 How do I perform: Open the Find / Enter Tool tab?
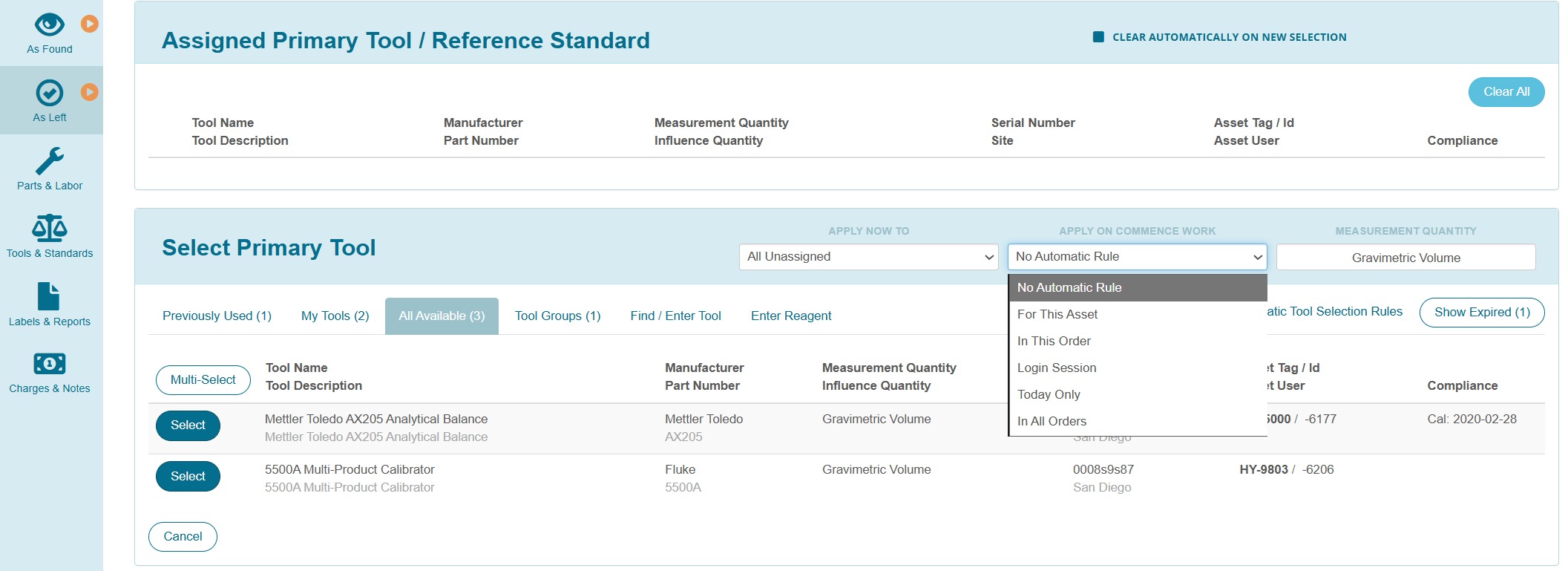pos(675,316)
